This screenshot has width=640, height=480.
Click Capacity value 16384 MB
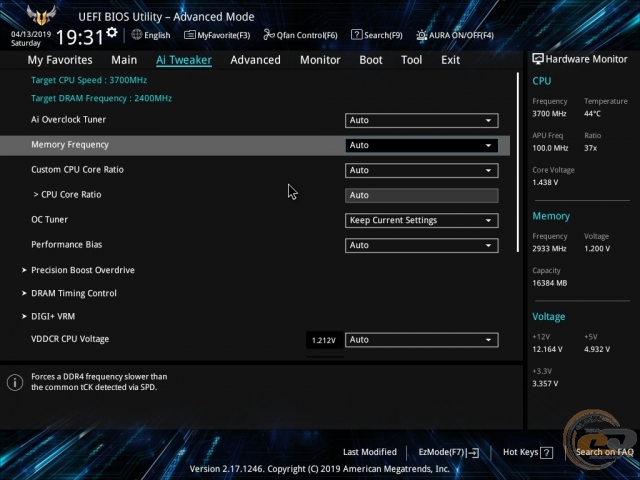(549, 283)
